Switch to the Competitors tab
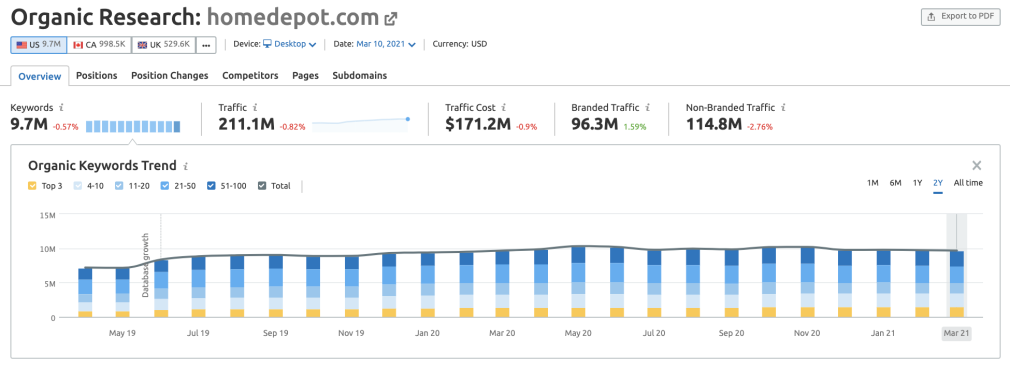The width and height of the screenshot is (1010, 365). (x=250, y=75)
